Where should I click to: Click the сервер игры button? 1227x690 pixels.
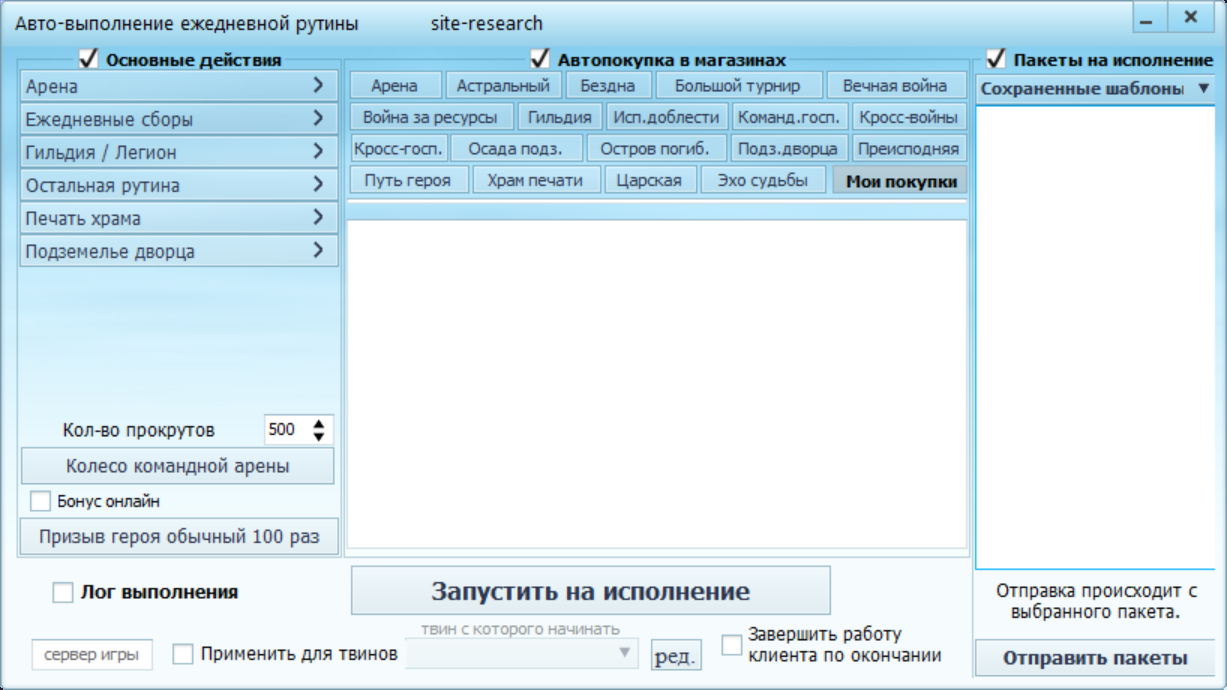(92, 655)
